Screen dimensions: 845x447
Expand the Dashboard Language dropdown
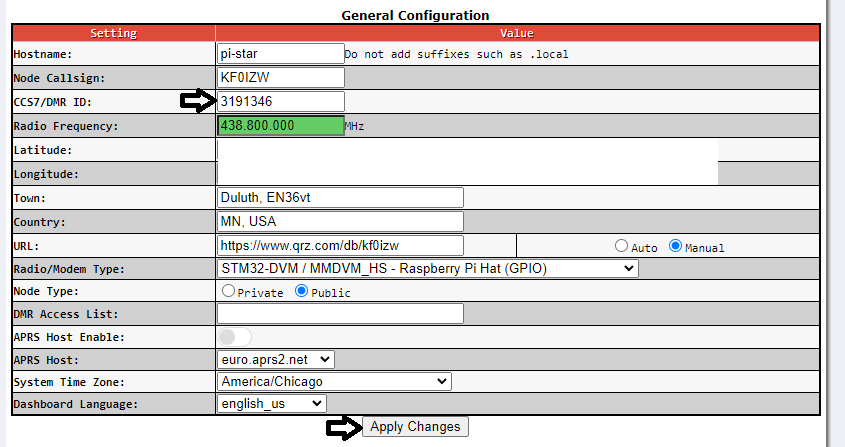271,403
